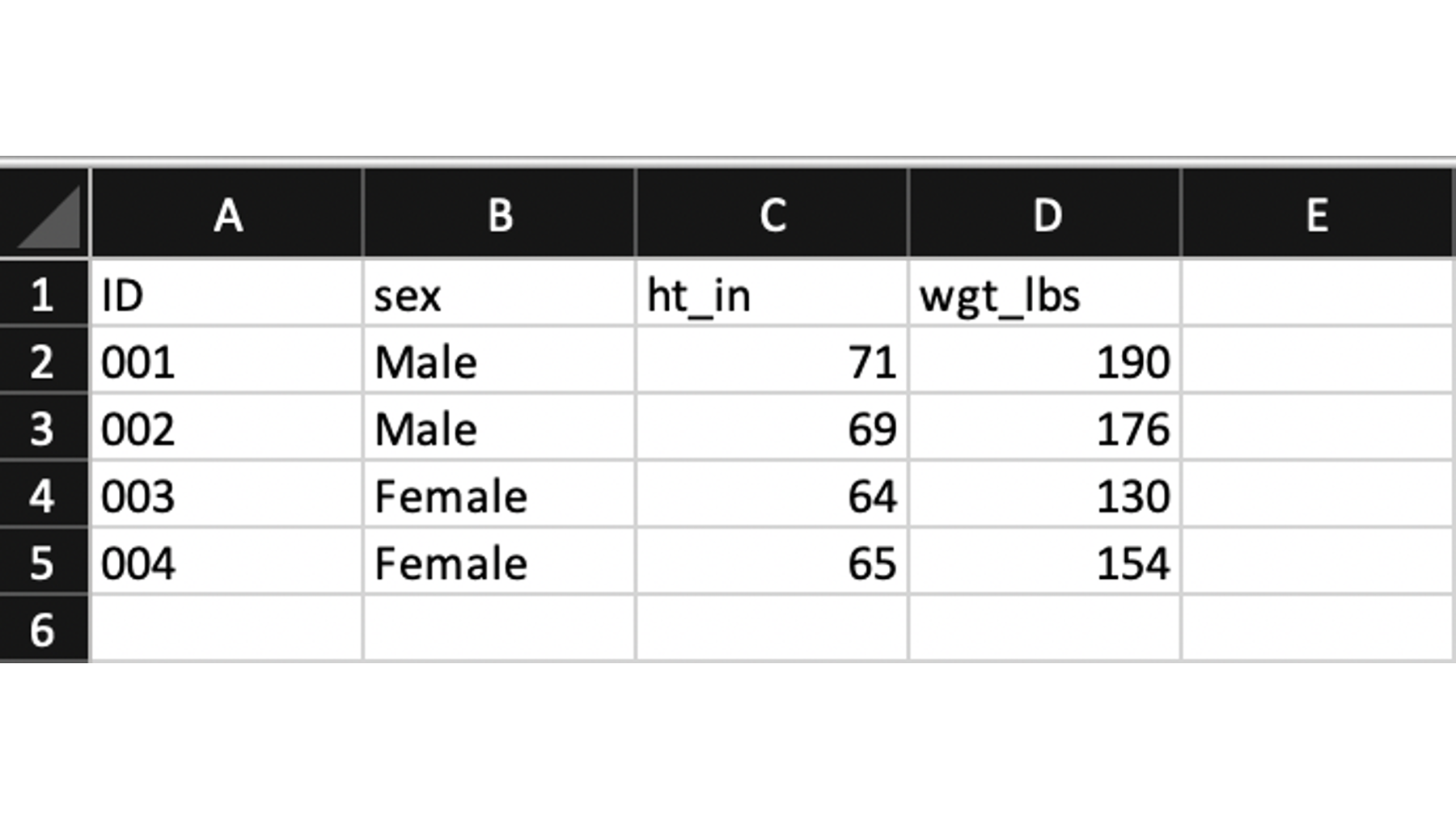The width and height of the screenshot is (1456, 819).
Task: Click the cell showing 69
Action: (x=772, y=428)
